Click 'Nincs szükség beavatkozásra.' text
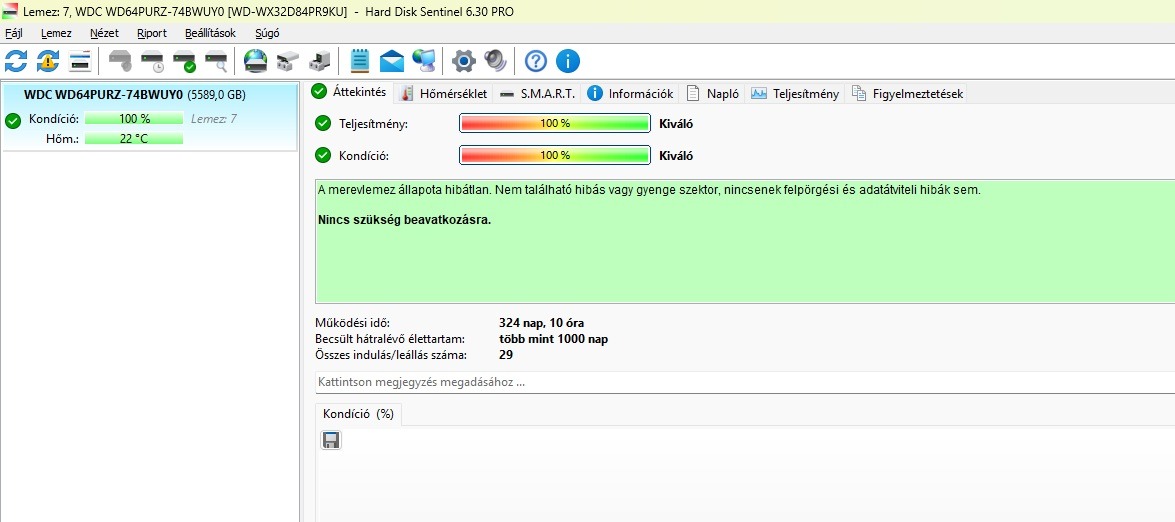1175x522 pixels. [x=405, y=220]
